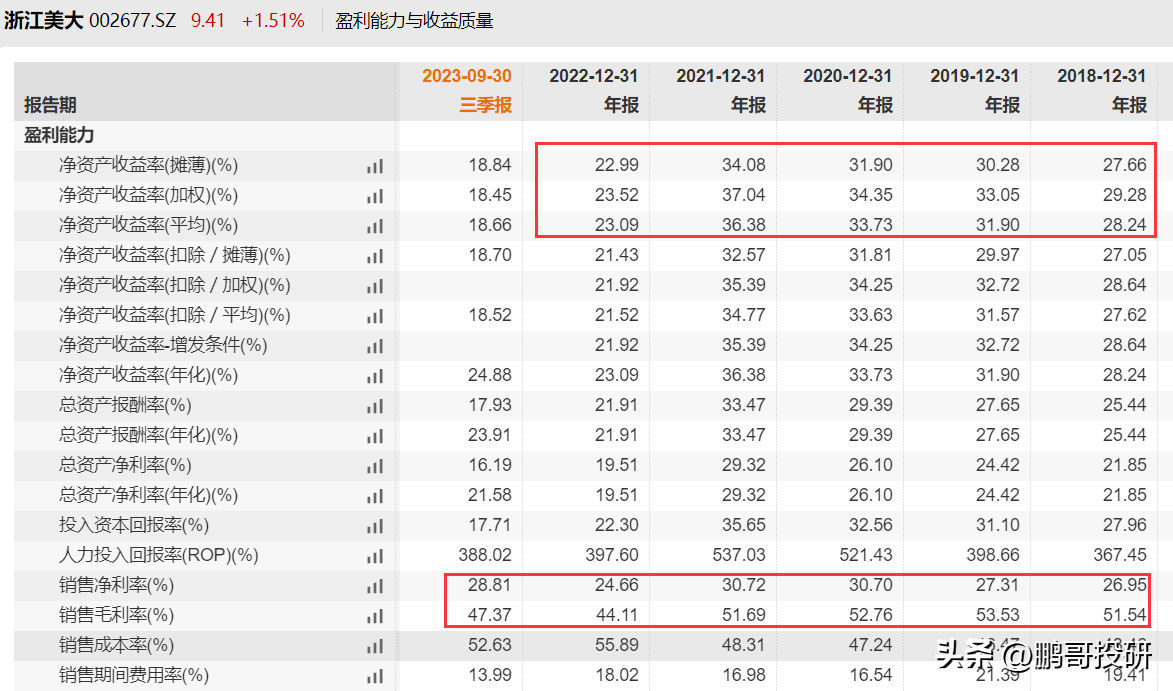Click the 人力投入回报率(ROP)(%) row label
Viewport: 1173px width, 691px height.
tap(159, 555)
